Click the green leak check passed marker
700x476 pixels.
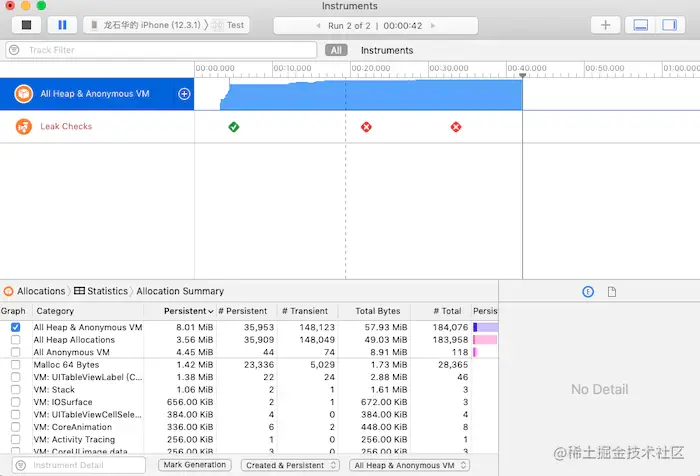tap(233, 127)
